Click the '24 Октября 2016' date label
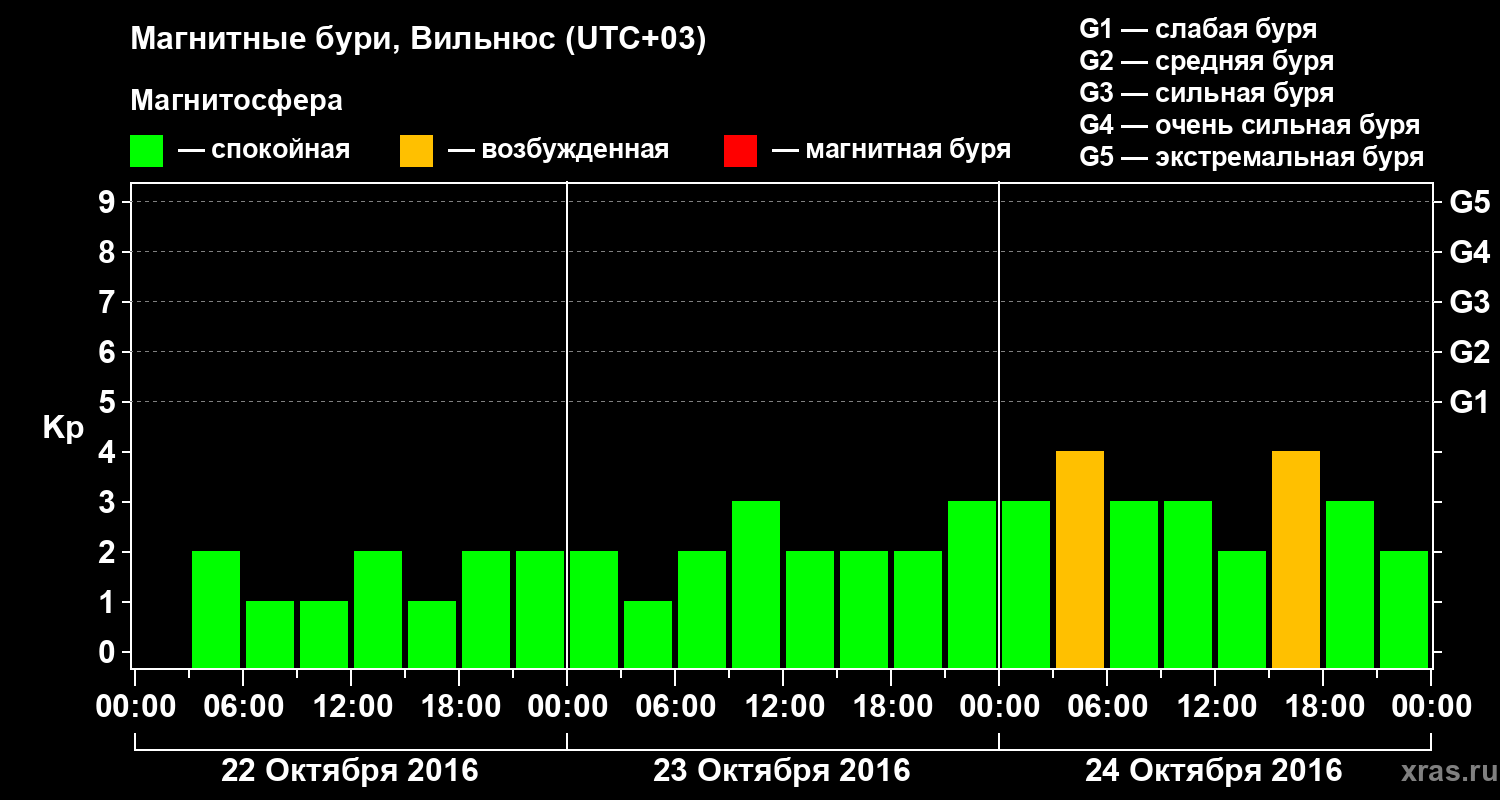Viewport: 1500px width, 800px height. (1214, 771)
